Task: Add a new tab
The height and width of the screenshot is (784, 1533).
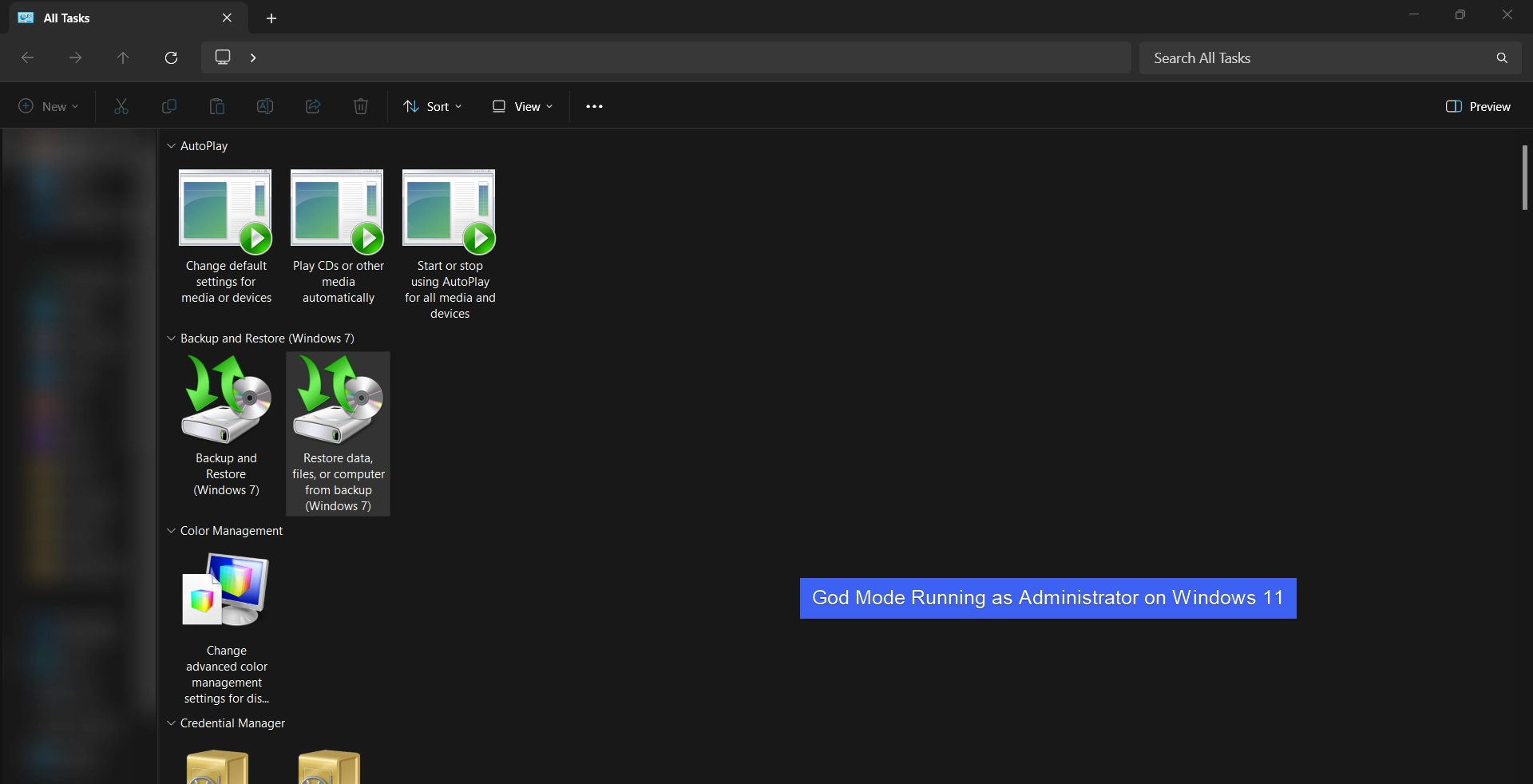Action: (271, 18)
